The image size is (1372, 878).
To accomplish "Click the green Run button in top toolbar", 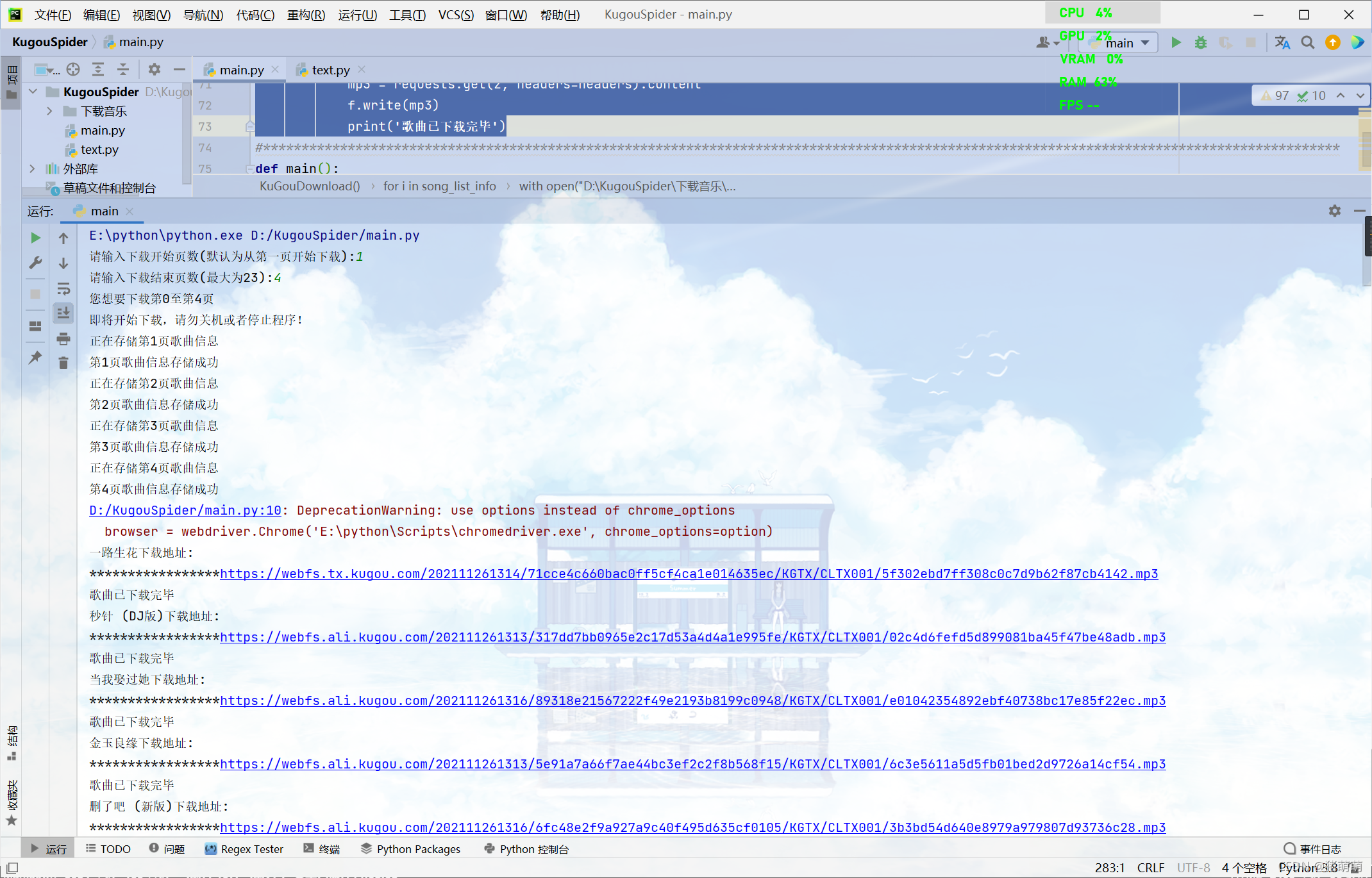I will [x=1175, y=42].
